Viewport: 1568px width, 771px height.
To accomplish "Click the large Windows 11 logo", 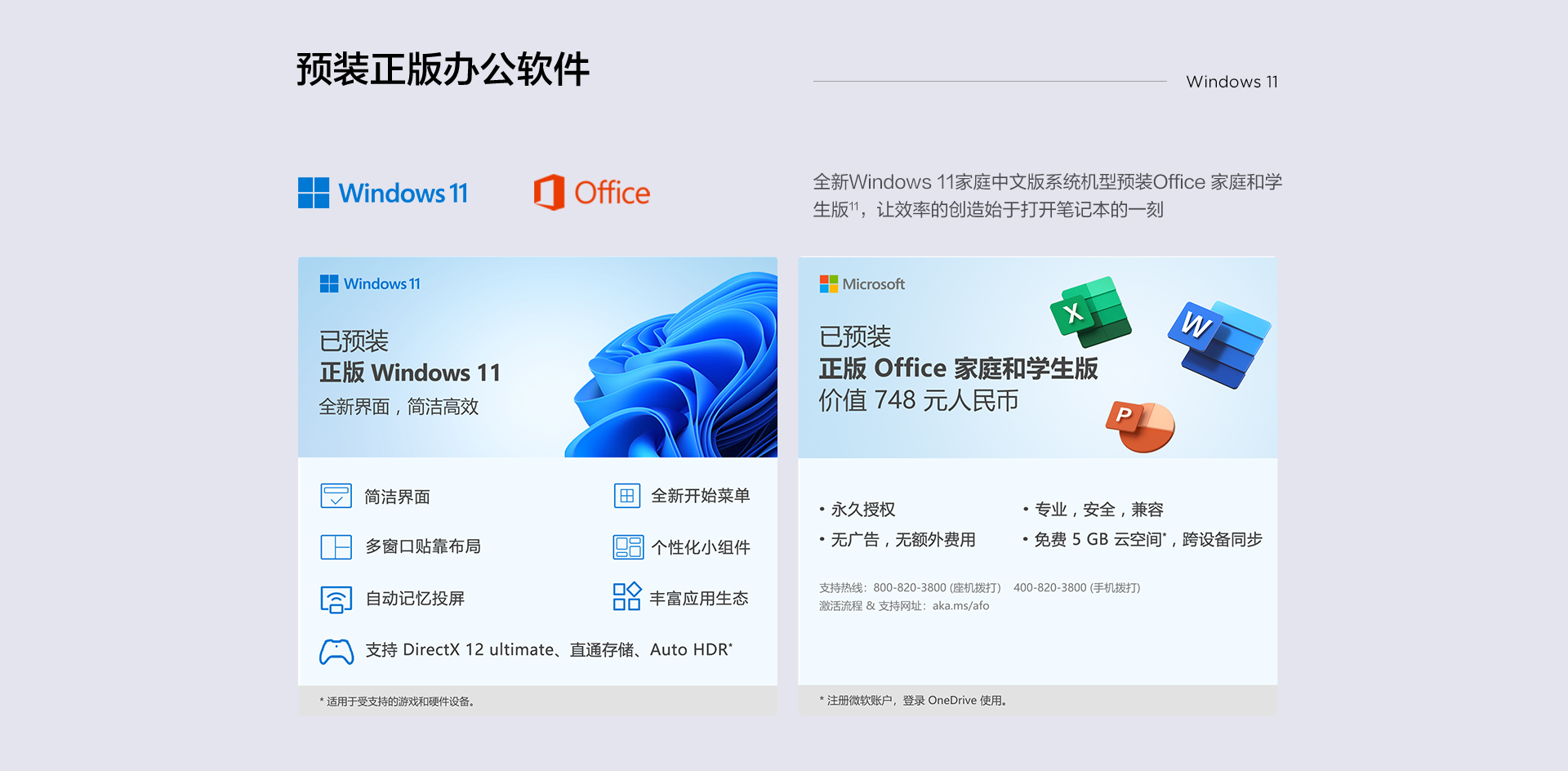I will pos(383,193).
